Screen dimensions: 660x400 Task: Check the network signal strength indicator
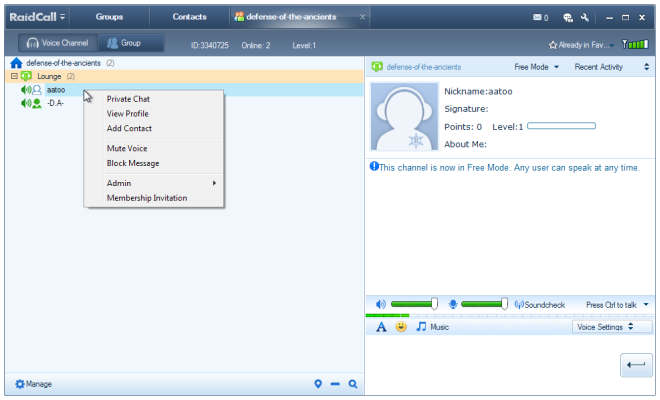coord(635,44)
